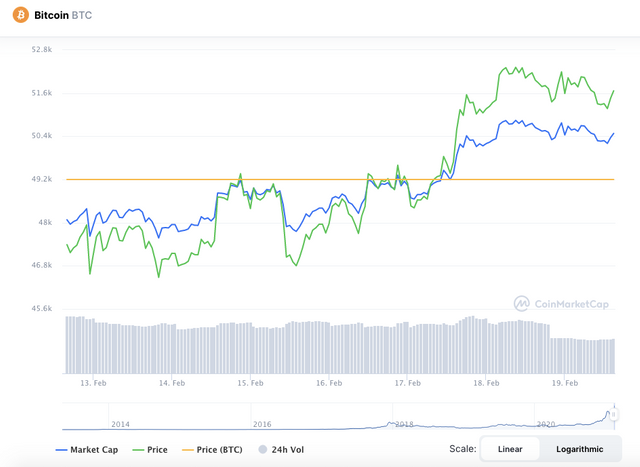This screenshot has height=467, width=640.
Task: Click the gray 24h Vol legend circle icon
Action: (x=263, y=449)
